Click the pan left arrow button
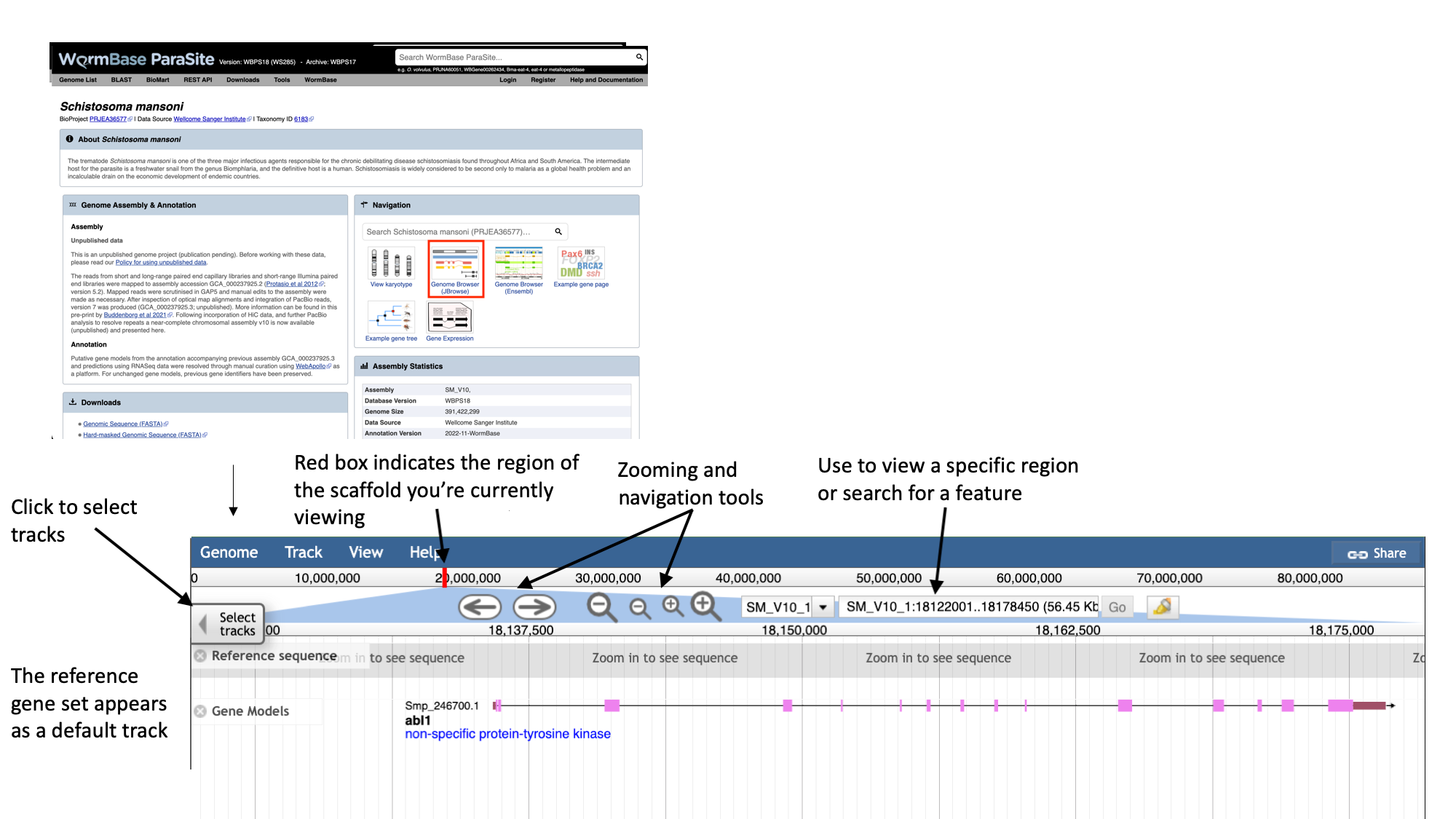Screen dimensions: 1456x819 click(x=480, y=607)
